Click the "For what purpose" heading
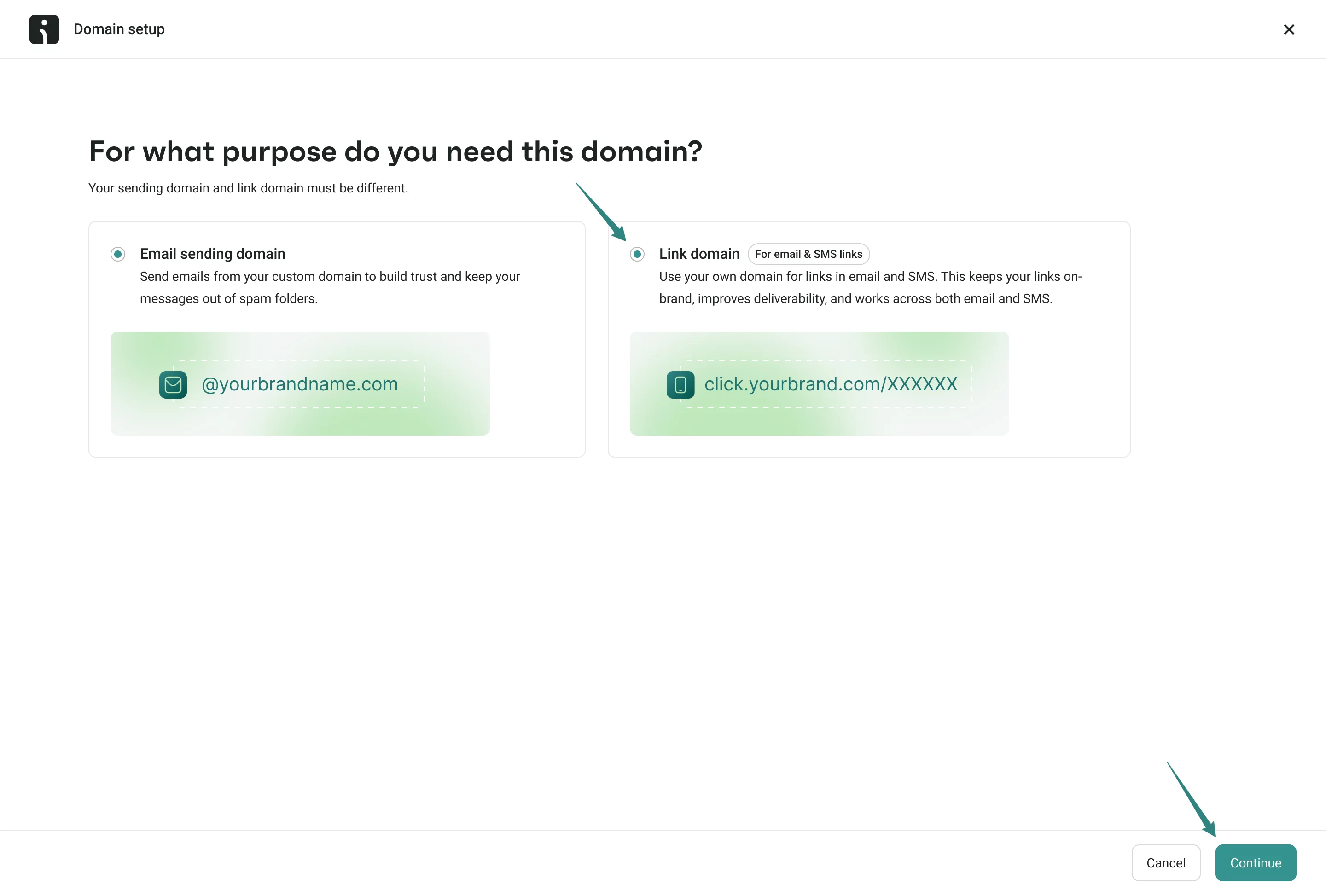Viewport: 1326px width, 896px height. (395, 152)
